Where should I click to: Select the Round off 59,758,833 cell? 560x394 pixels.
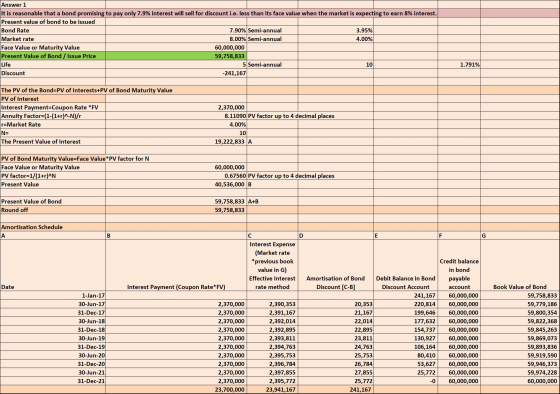pyautogui.click(x=176, y=210)
